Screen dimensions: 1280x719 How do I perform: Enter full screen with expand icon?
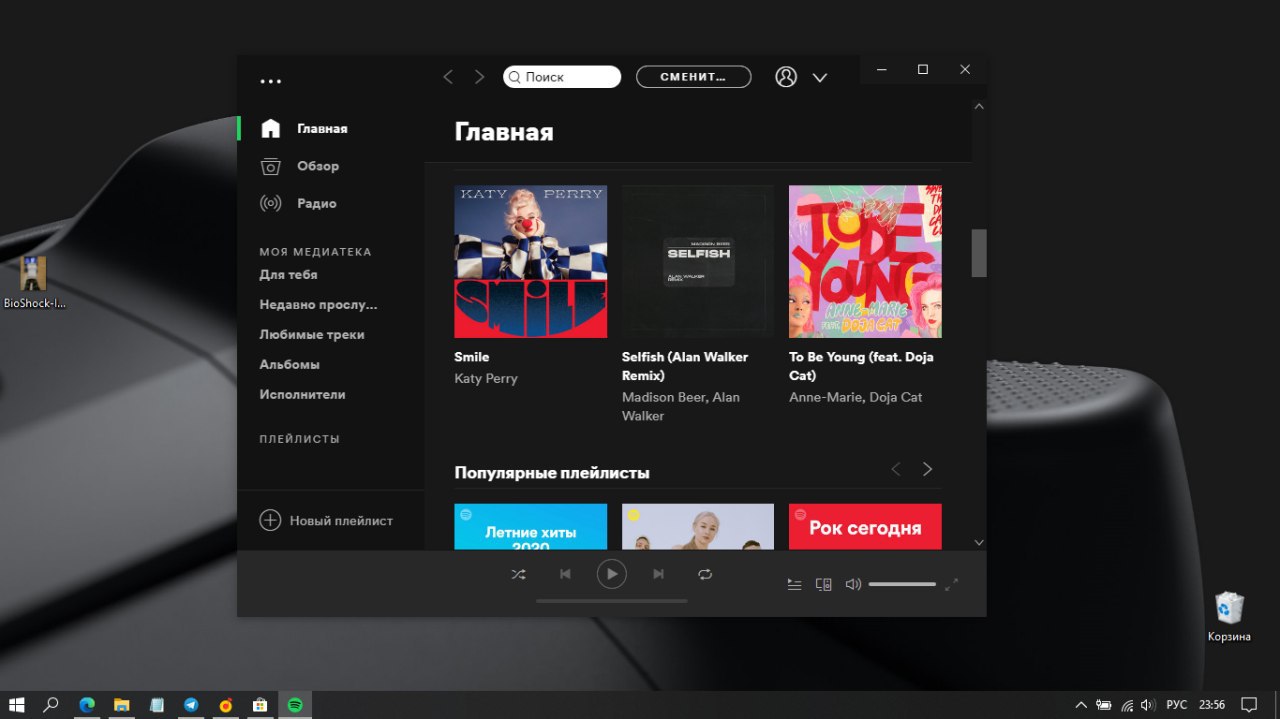pyautogui.click(x=951, y=584)
